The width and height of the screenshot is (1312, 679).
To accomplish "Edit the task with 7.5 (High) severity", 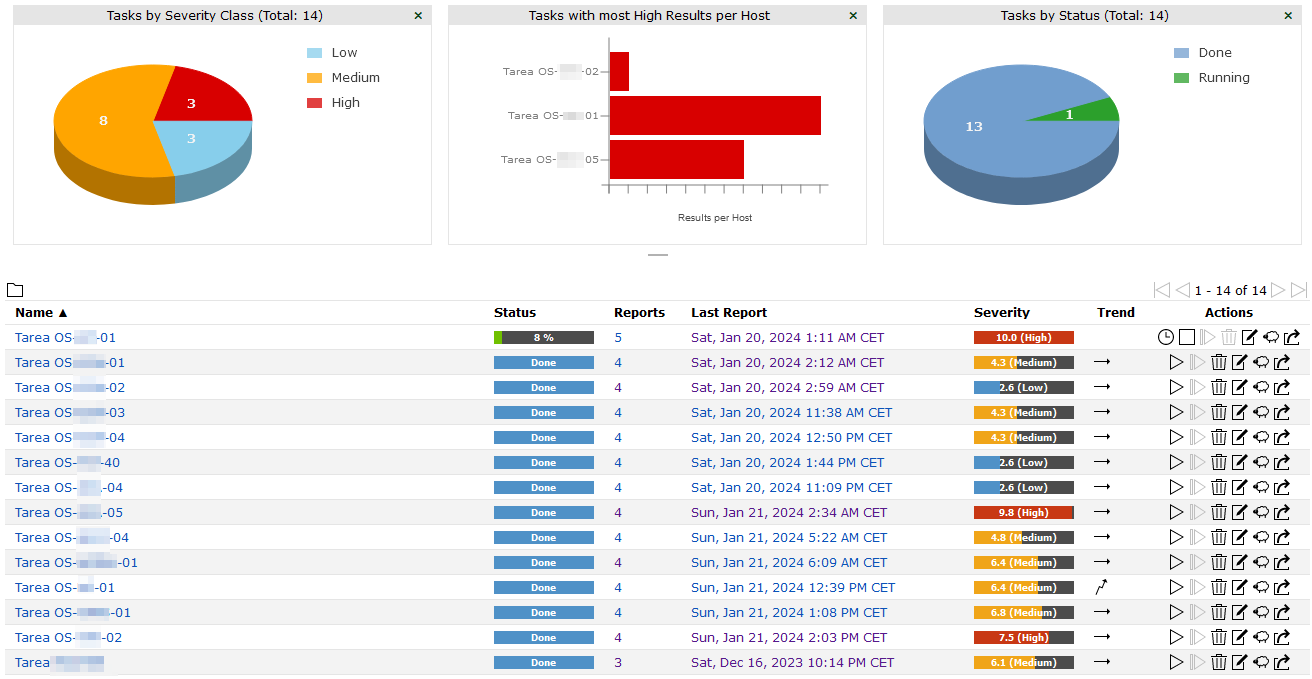I will tap(1240, 638).
